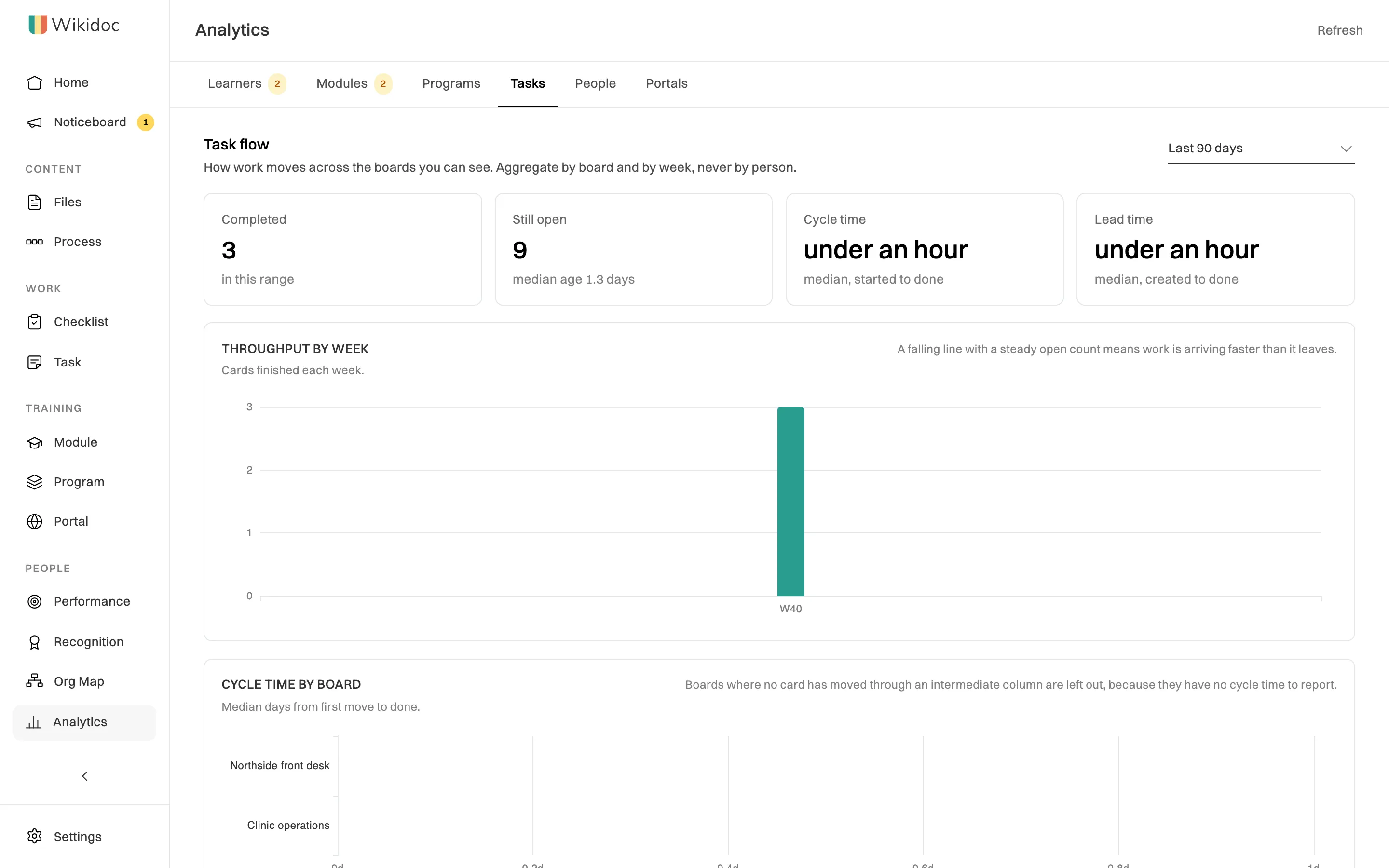This screenshot has width=1389, height=868.
Task: Open Org Map in the sidebar
Action: 84,681
